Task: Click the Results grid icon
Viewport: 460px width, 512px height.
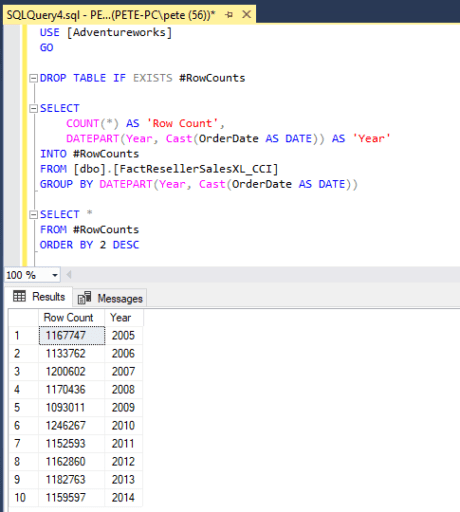Action: pyautogui.click(x=19, y=296)
